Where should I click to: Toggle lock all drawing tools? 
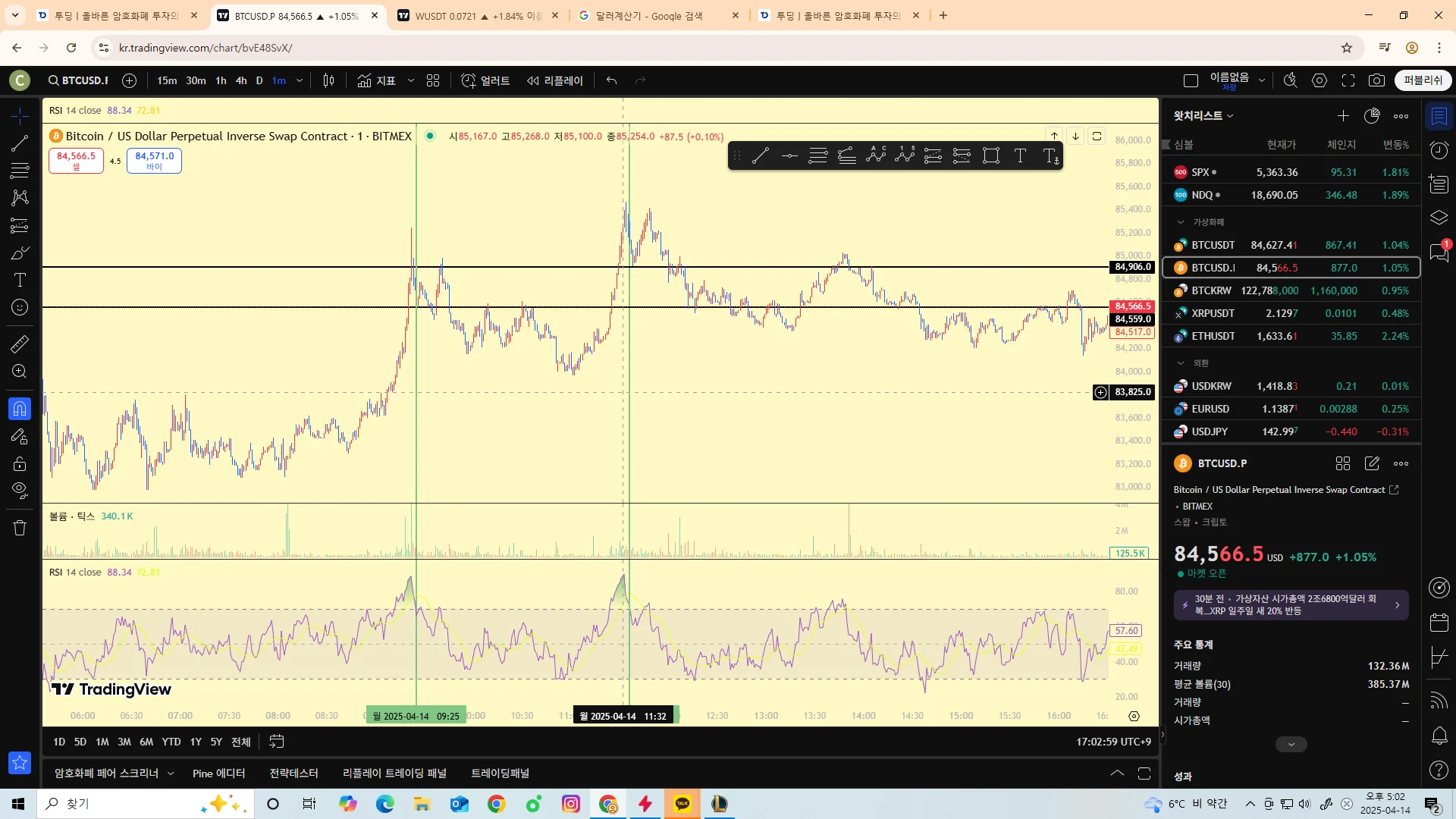click(x=20, y=463)
